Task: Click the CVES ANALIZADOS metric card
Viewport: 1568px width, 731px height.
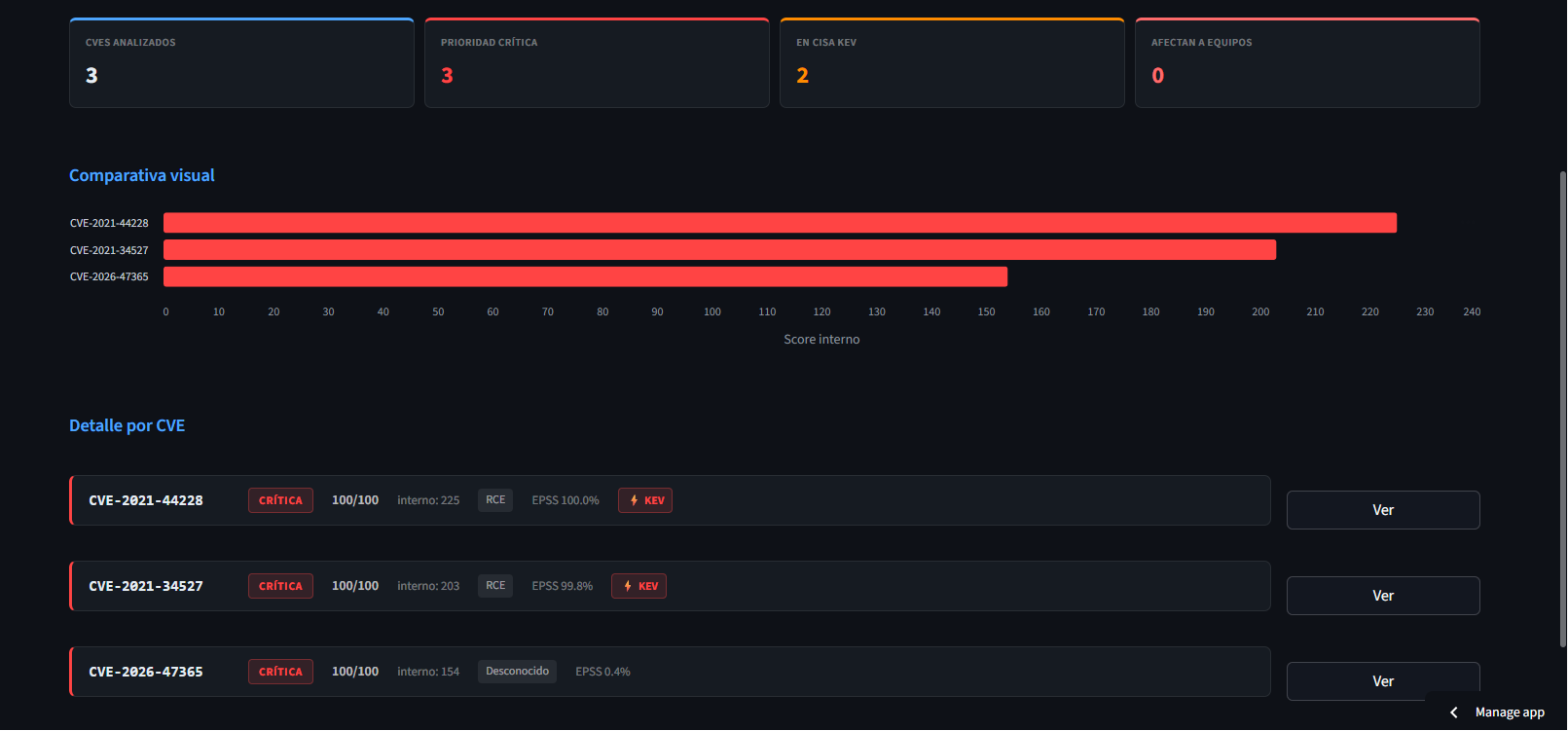Action: [x=241, y=62]
